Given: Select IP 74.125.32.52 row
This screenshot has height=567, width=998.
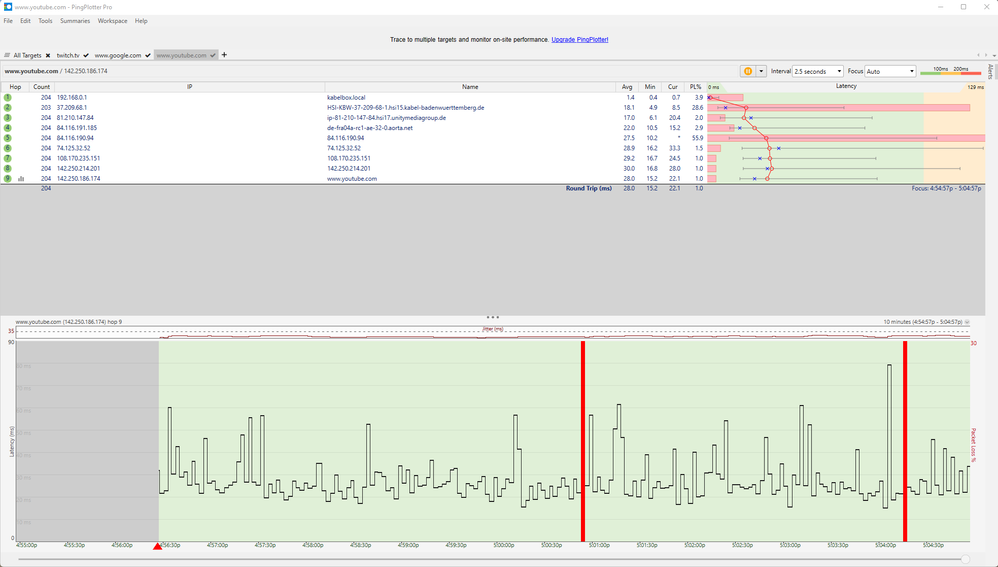Looking at the screenshot, I should click(74, 148).
